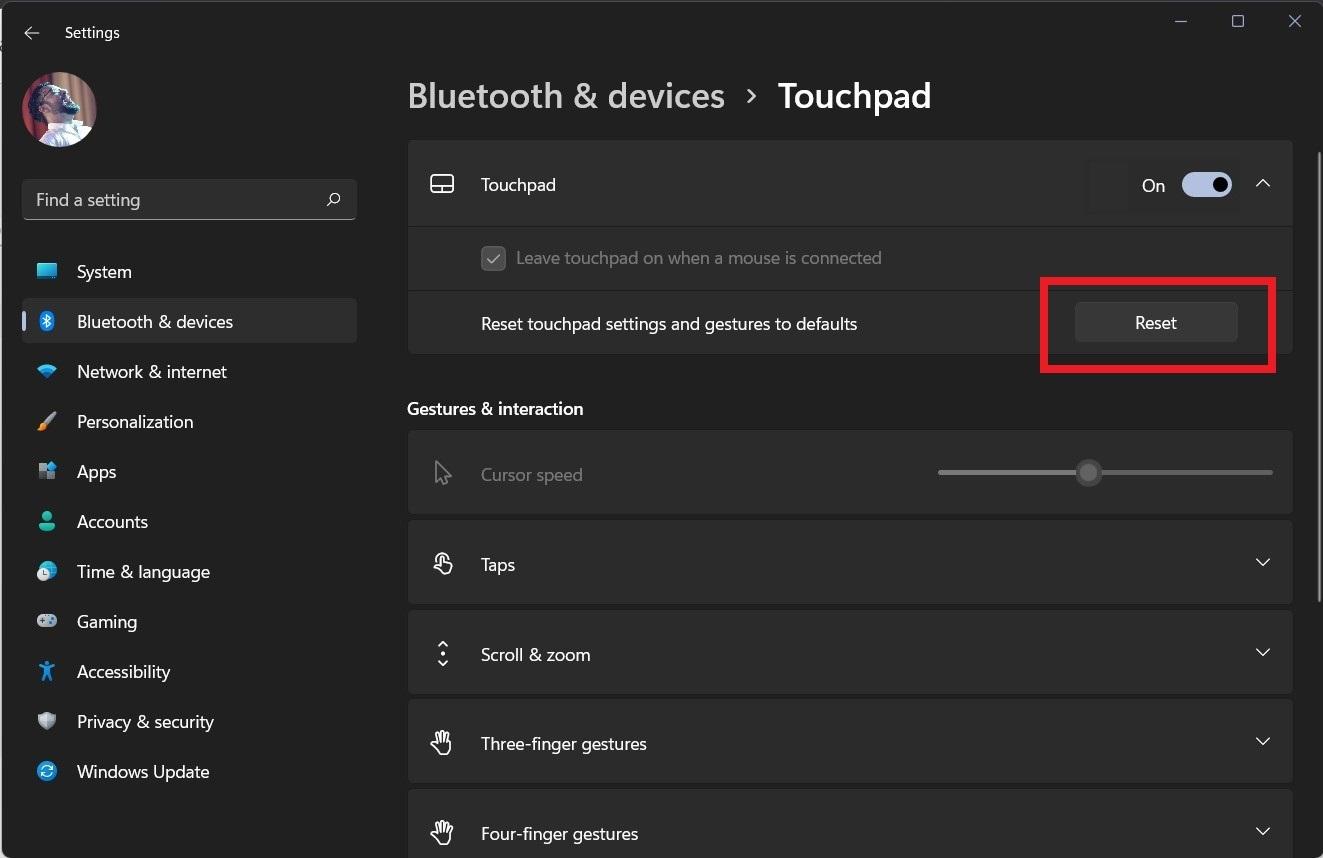
Task: Expand the Taps section
Action: pyautogui.click(x=1262, y=563)
